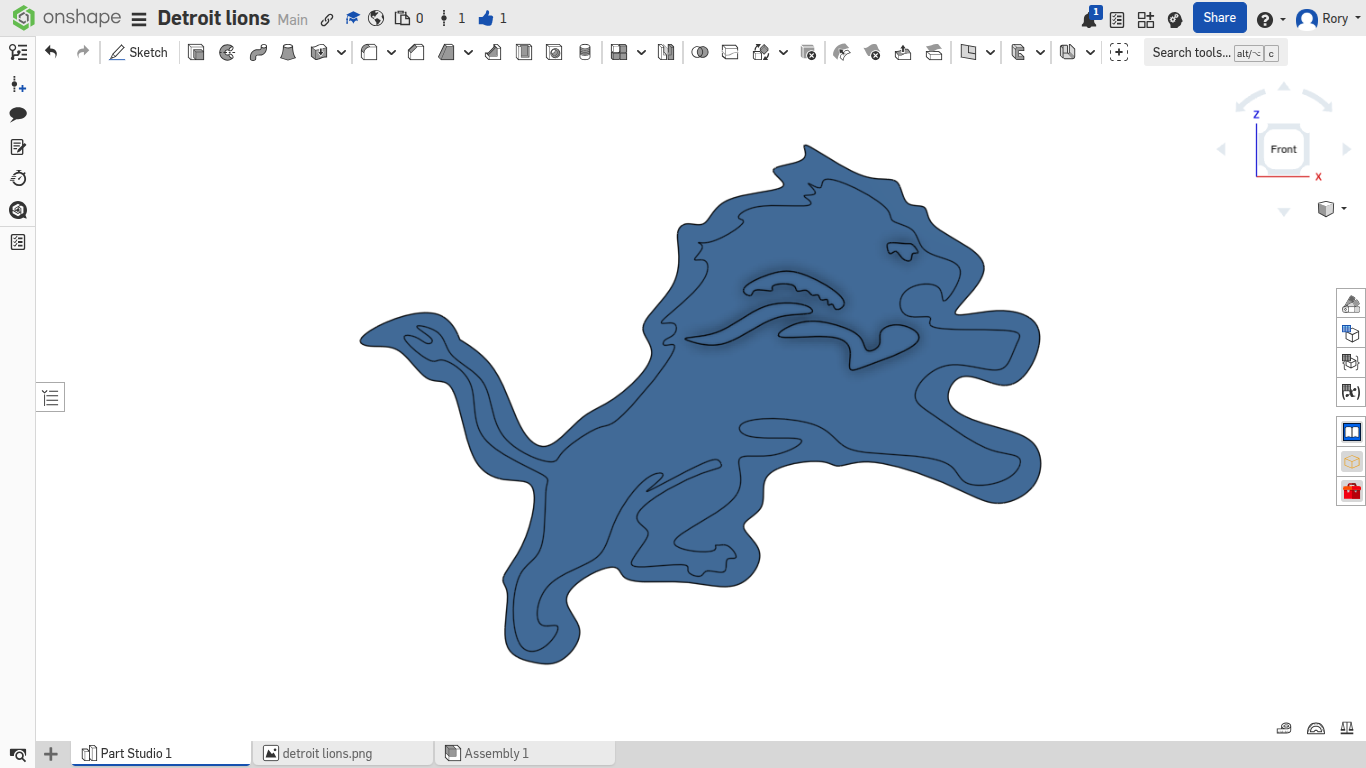The width and height of the screenshot is (1366, 768).
Task: Copy the document link icon
Action: 327,19
